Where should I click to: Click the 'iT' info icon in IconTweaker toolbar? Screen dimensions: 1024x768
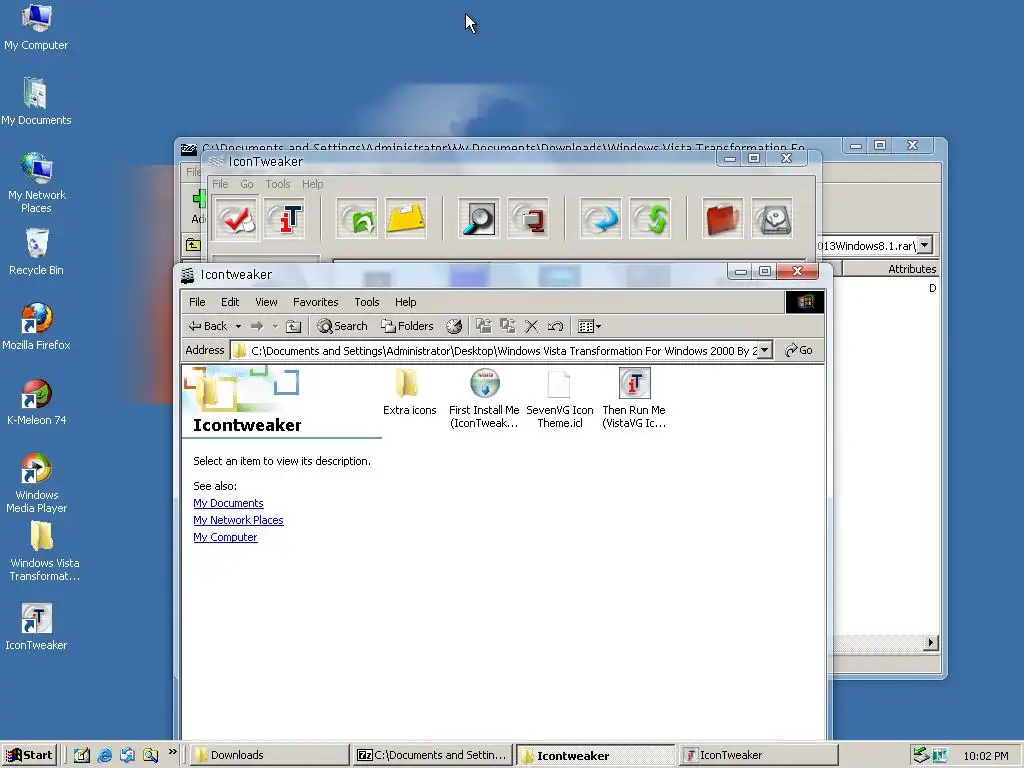[285, 219]
